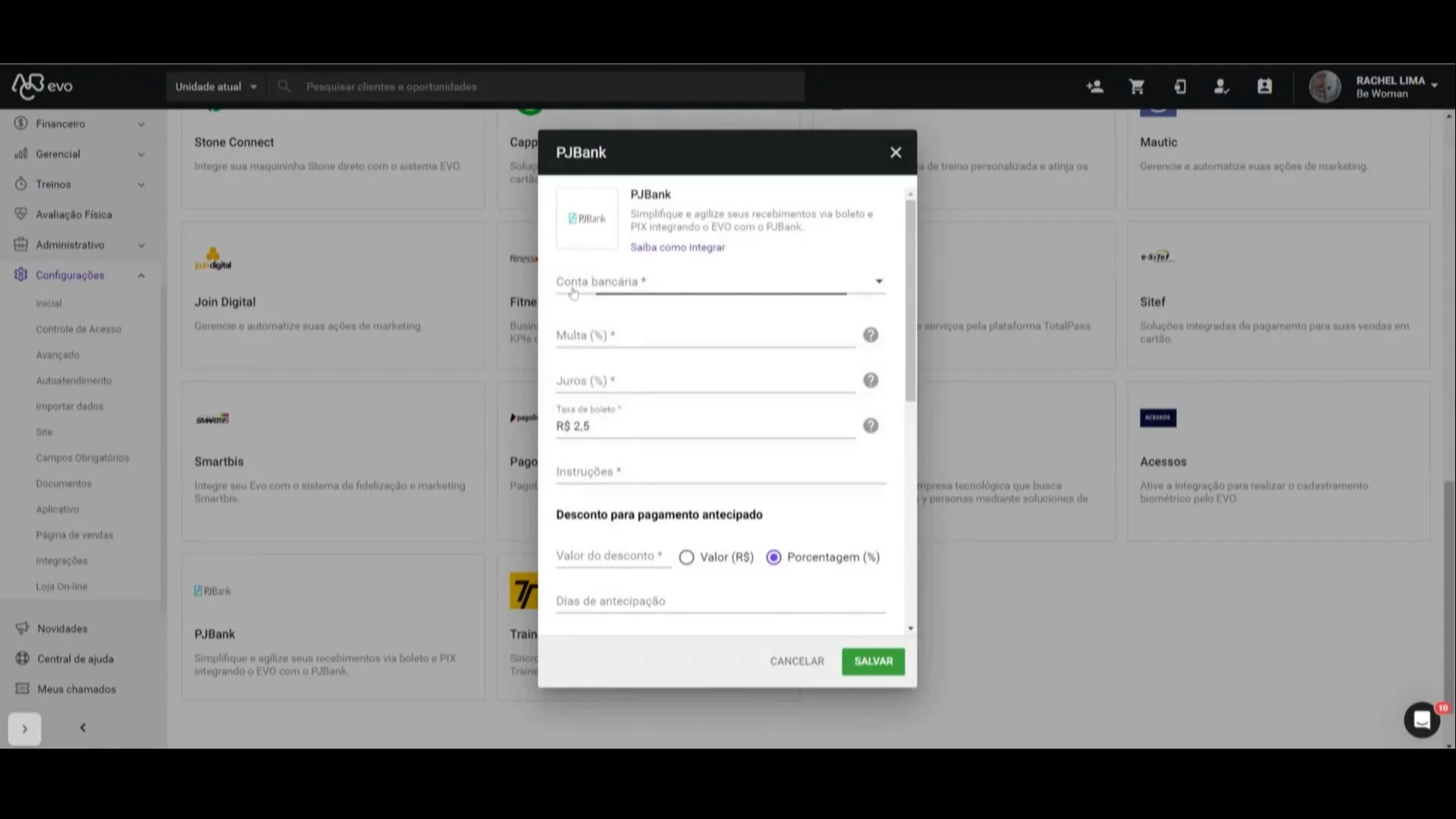
Task: Open the Conta bancária dropdown
Action: (x=720, y=282)
